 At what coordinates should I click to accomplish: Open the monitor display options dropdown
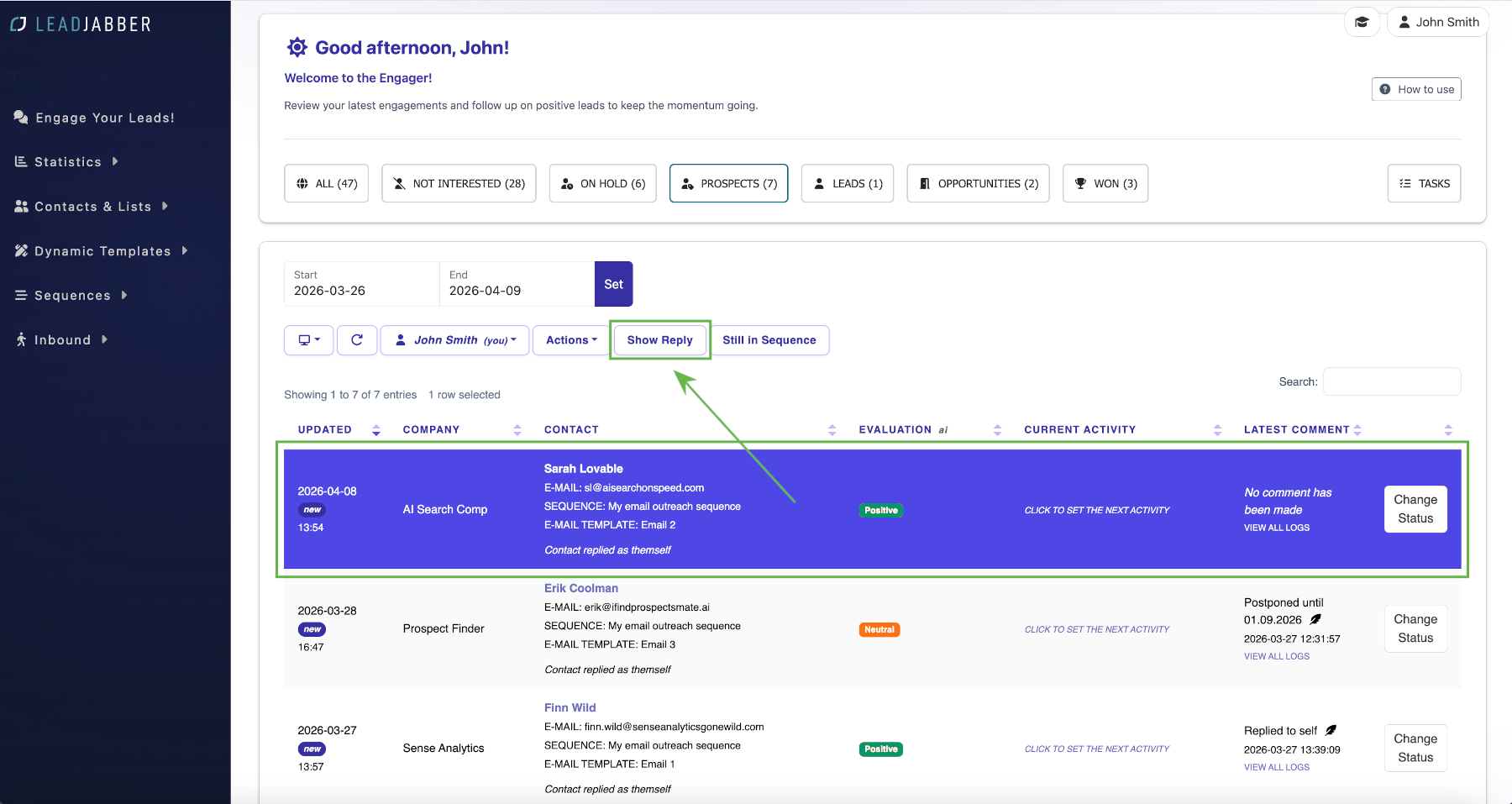click(309, 340)
